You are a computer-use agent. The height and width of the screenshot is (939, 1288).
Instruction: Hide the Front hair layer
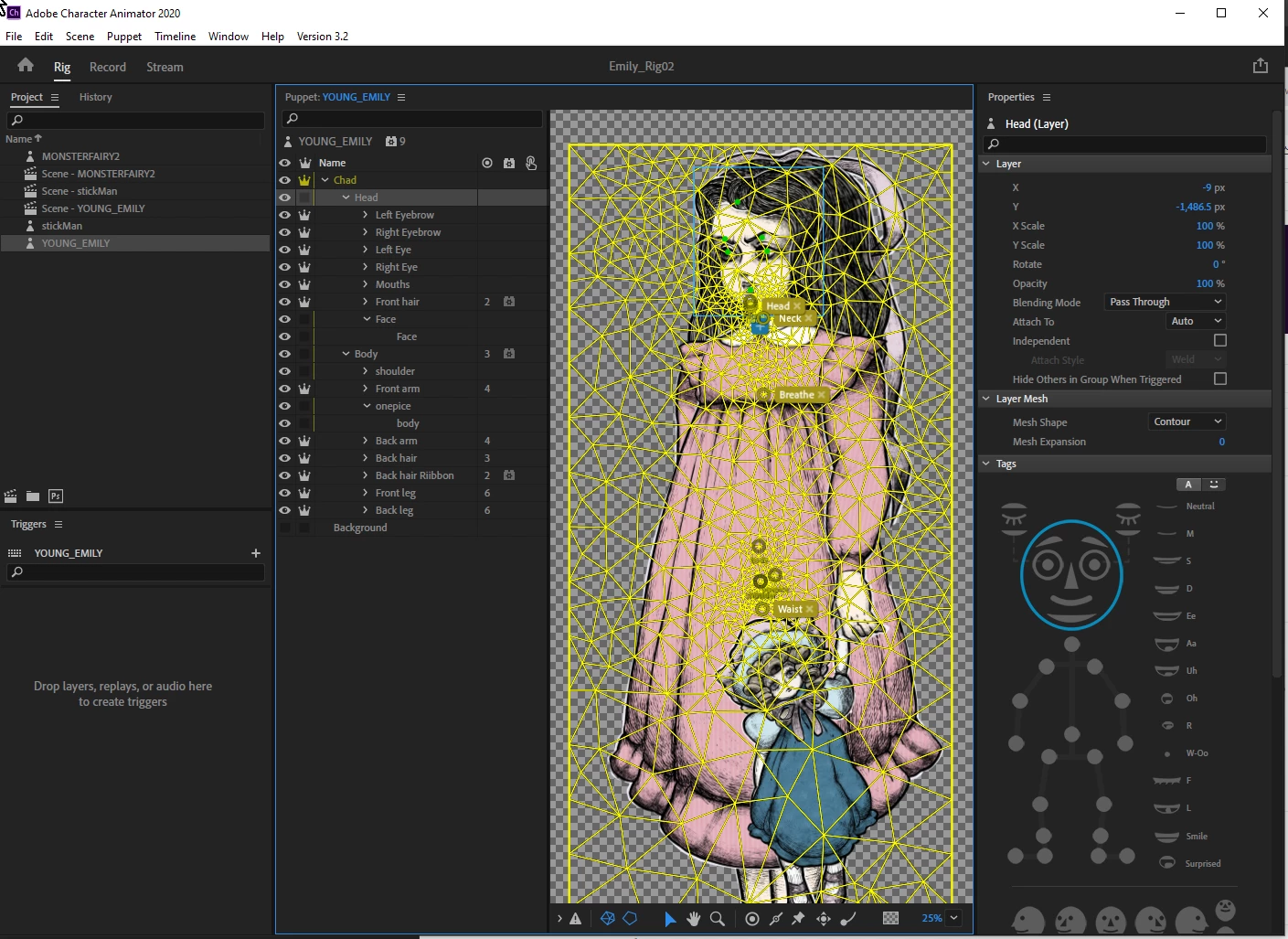tap(284, 302)
